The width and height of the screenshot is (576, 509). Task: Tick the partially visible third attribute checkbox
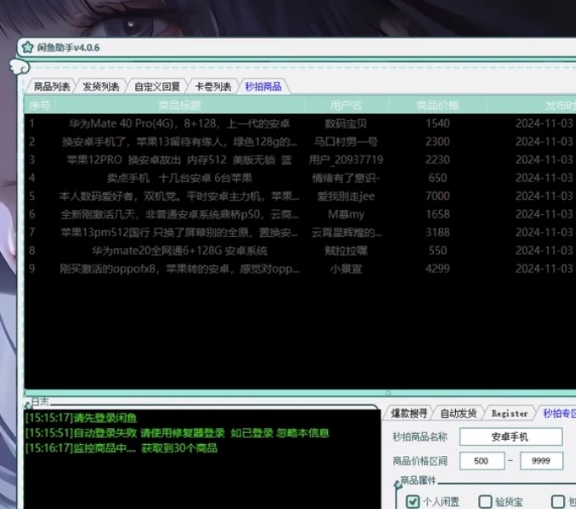[558, 501]
